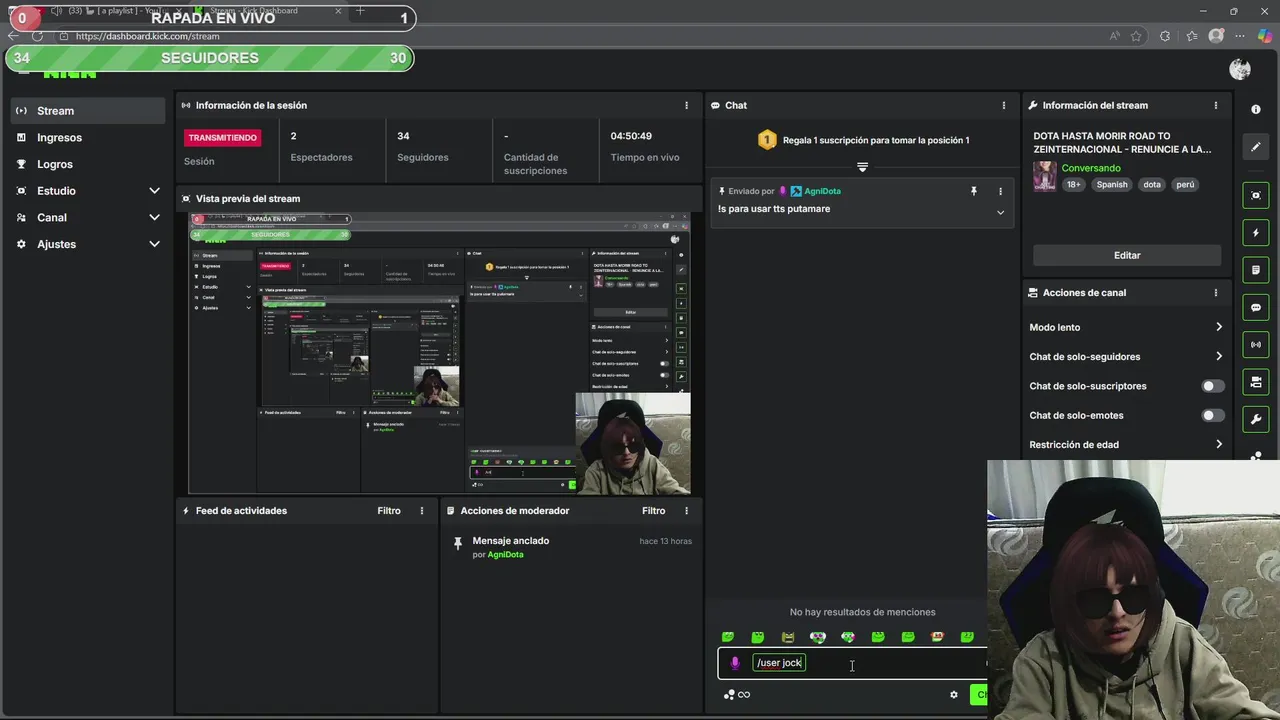Click the Regala 1 suscripción banner text
Screen dimensions: 1280x720
[876, 140]
